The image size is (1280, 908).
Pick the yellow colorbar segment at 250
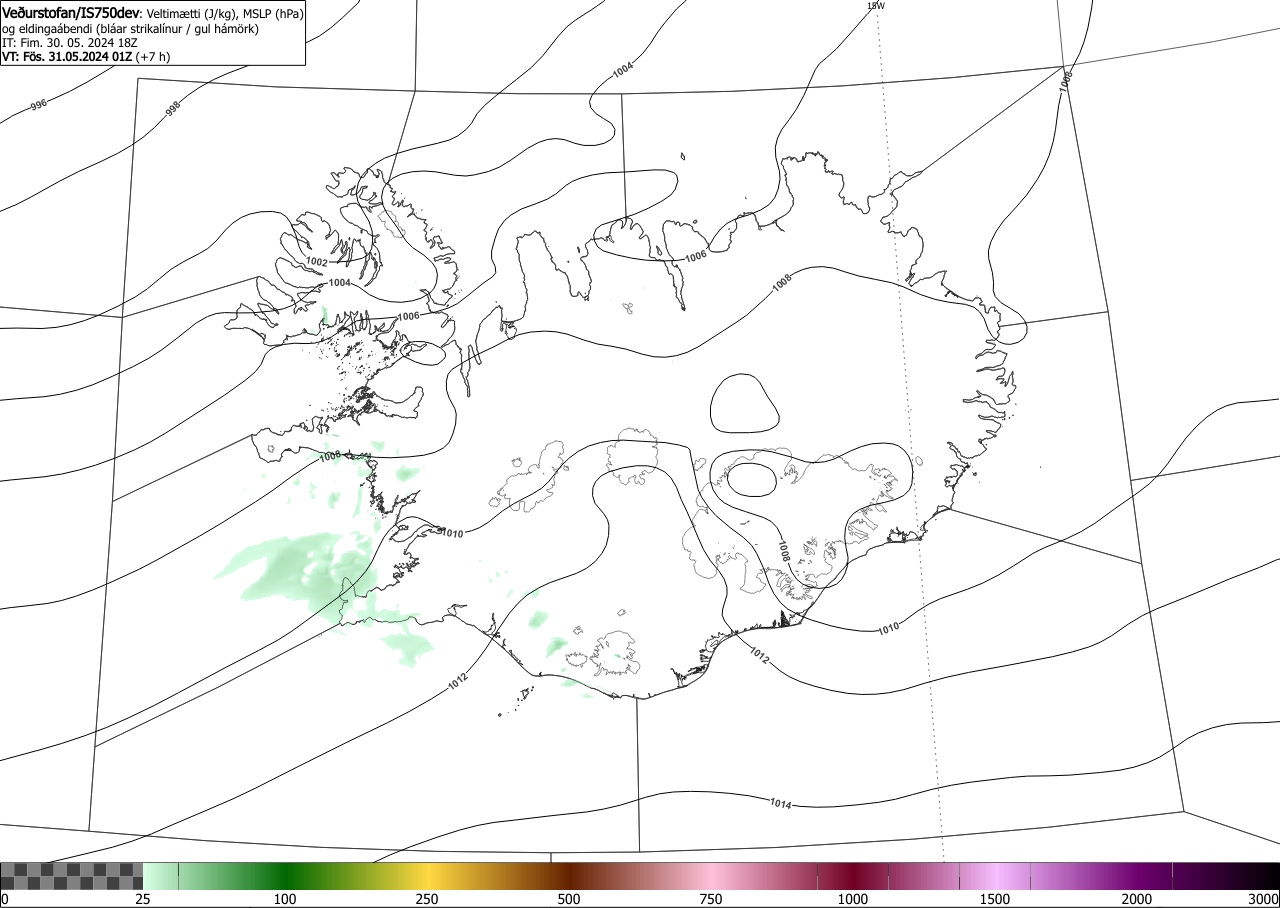point(427,876)
